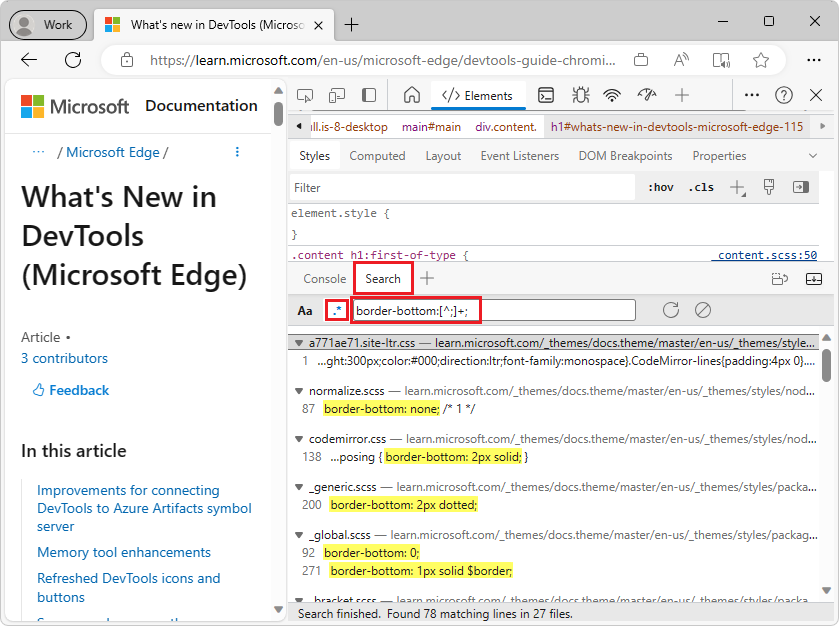
Task: Refresh the search results
Action: click(x=670, y=310)
